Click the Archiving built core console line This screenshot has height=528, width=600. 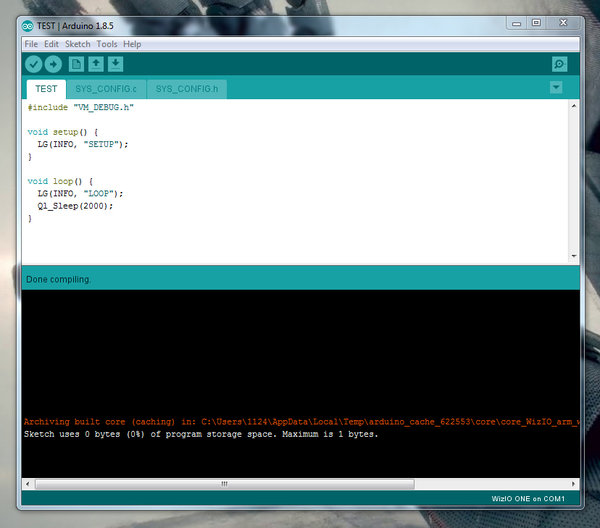(x=302, y=422)
